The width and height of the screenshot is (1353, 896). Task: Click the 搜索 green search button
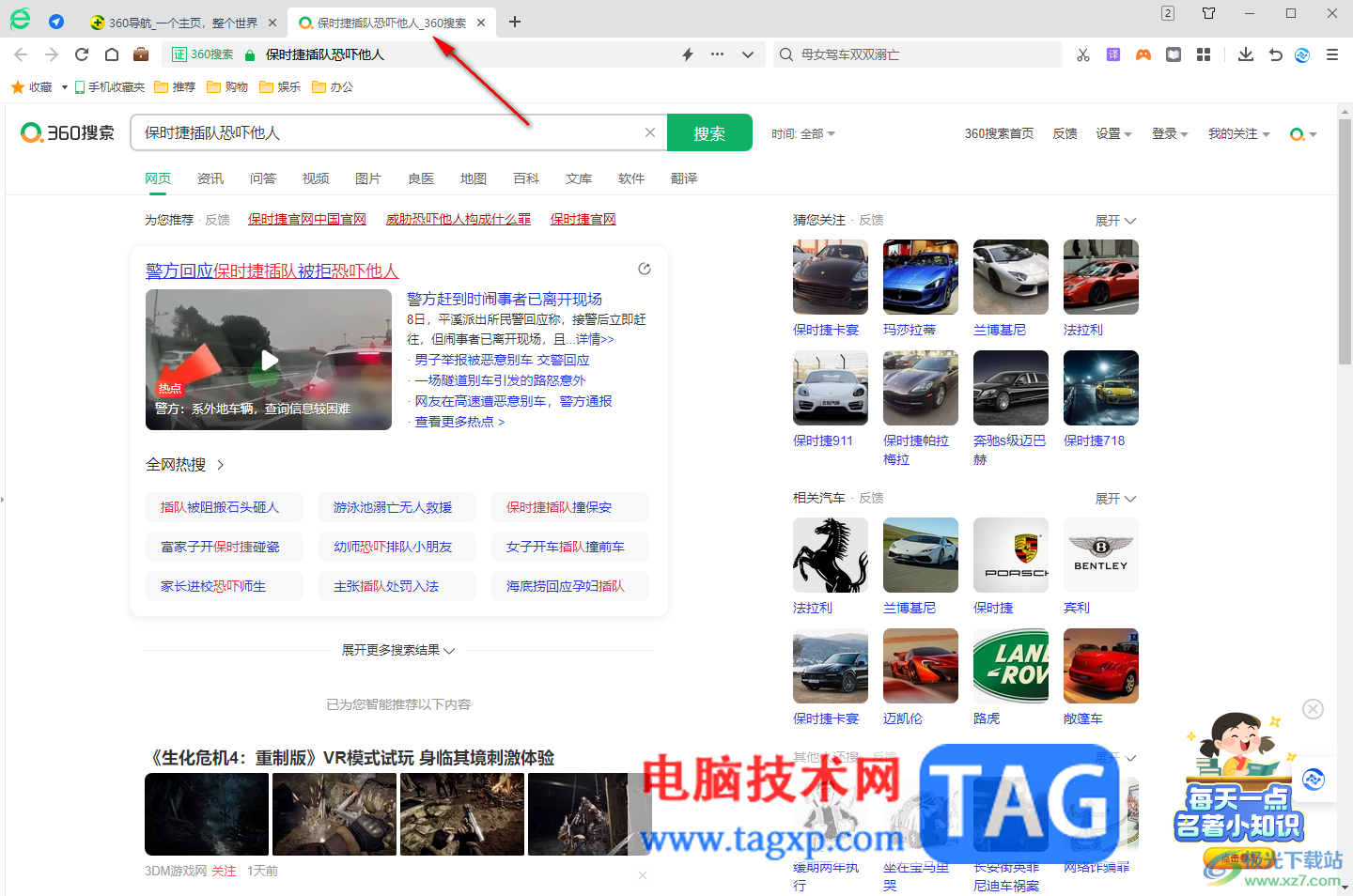tap(709, 132)
